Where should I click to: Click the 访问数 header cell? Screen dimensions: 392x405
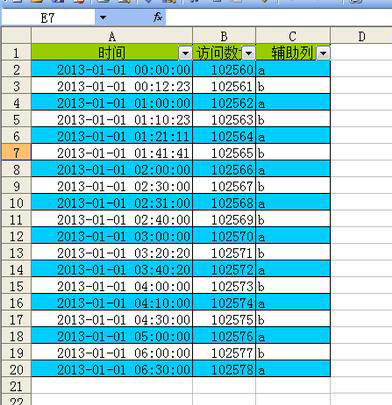coord(224,53)
